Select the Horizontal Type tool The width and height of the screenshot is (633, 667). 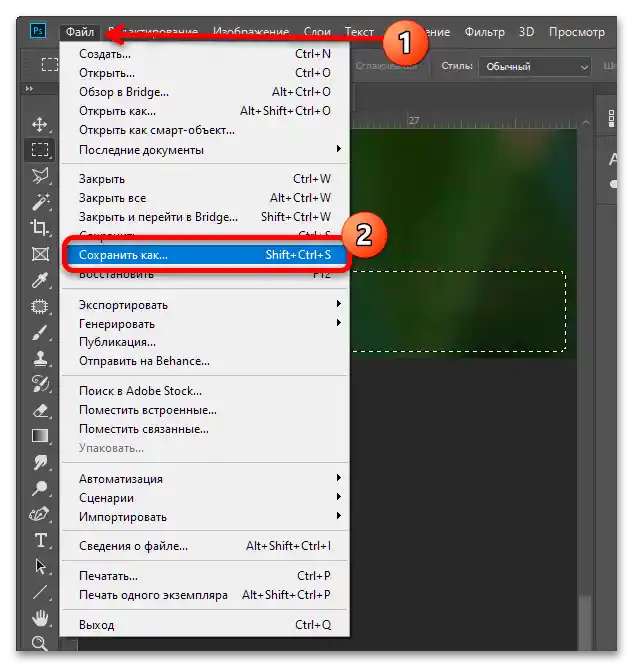pos(40,540)
